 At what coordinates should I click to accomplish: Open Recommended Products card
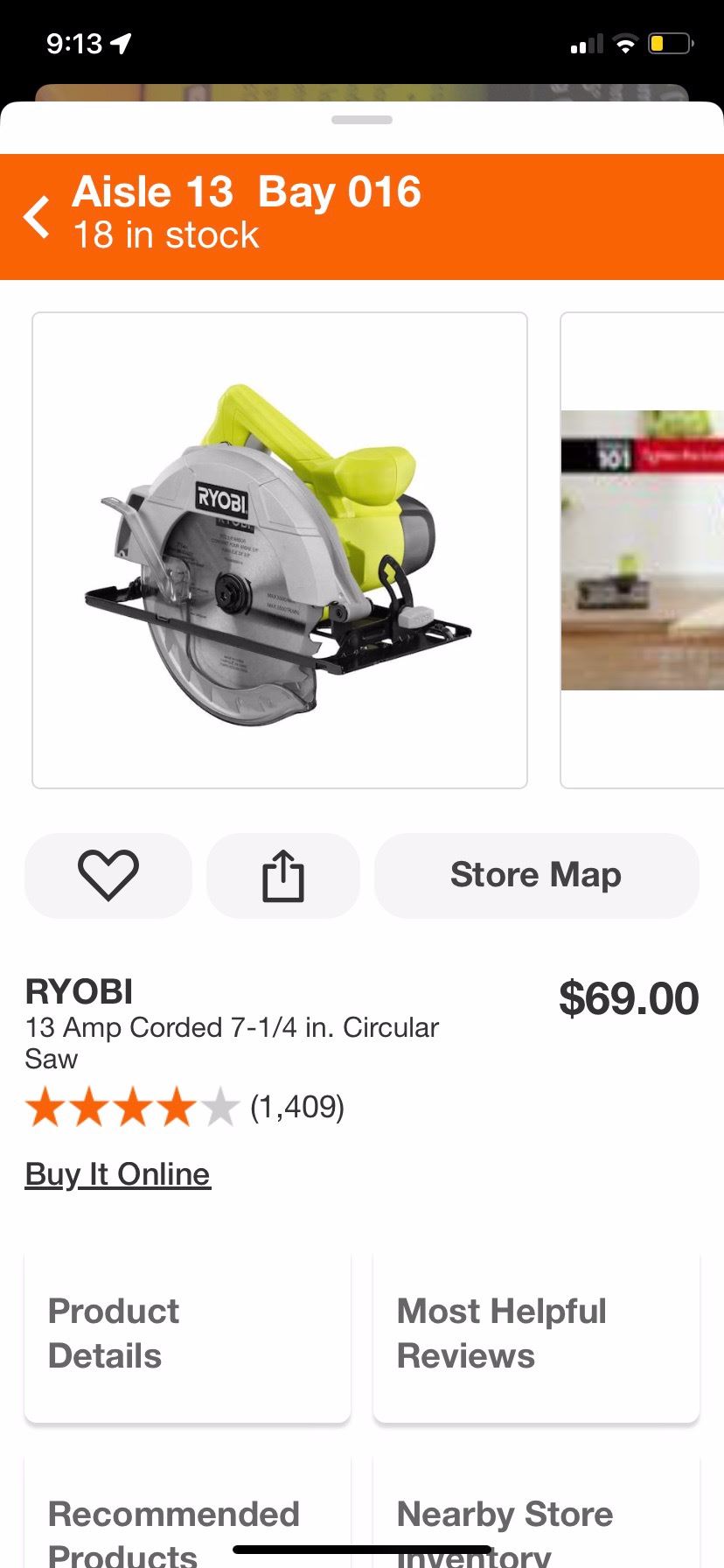187,1514
